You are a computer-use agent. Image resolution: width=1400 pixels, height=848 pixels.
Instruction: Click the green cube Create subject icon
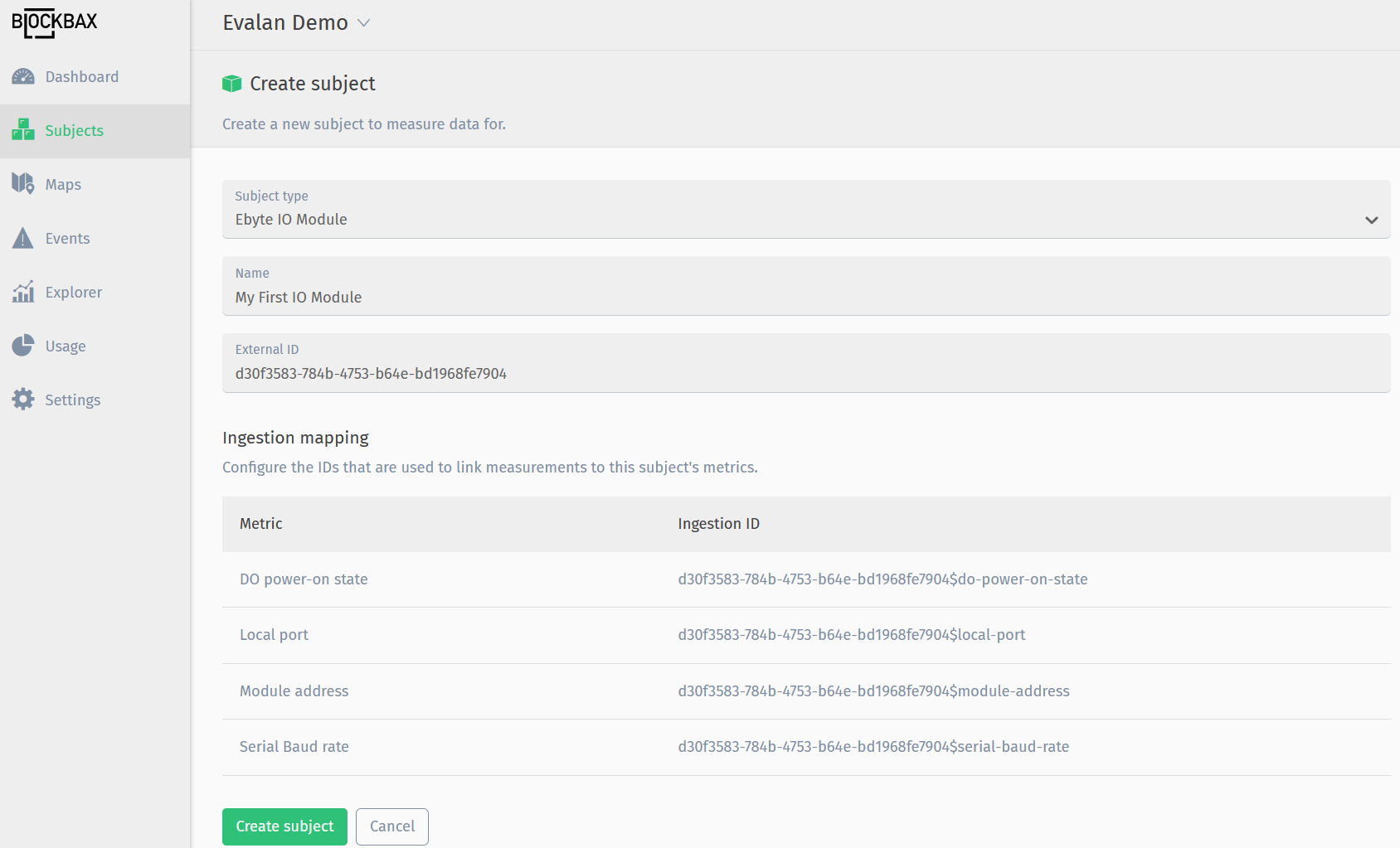(x=231, y=84)
